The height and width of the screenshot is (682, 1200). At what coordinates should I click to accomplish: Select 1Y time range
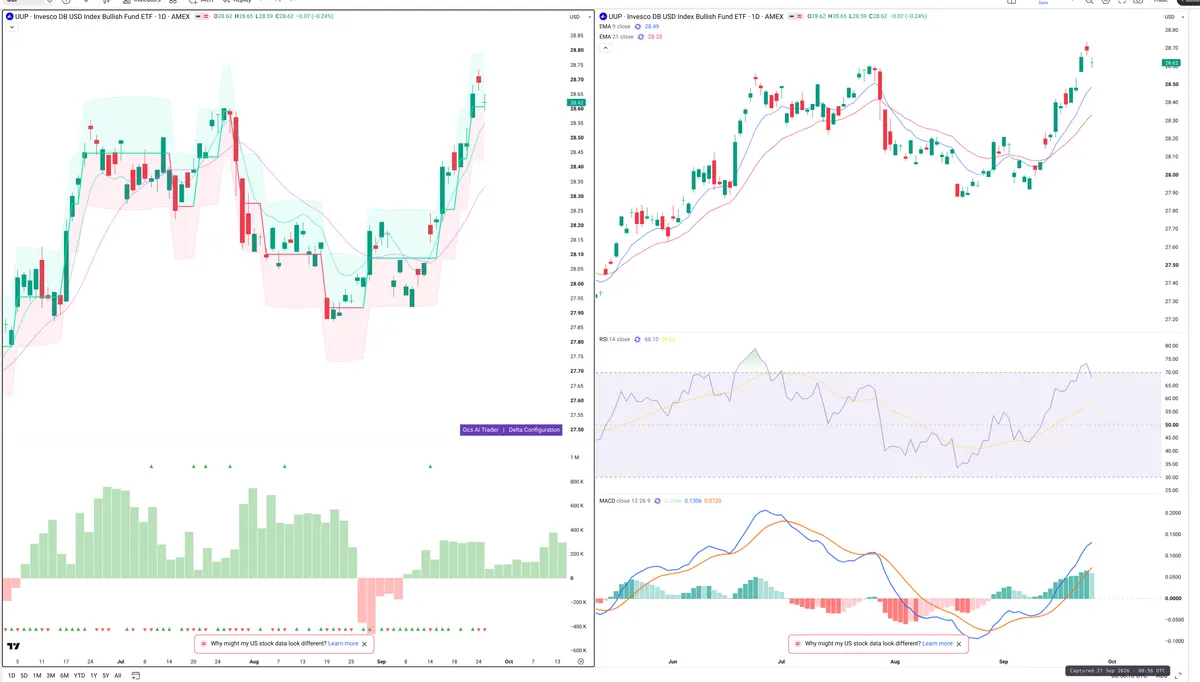coord(94,676)
